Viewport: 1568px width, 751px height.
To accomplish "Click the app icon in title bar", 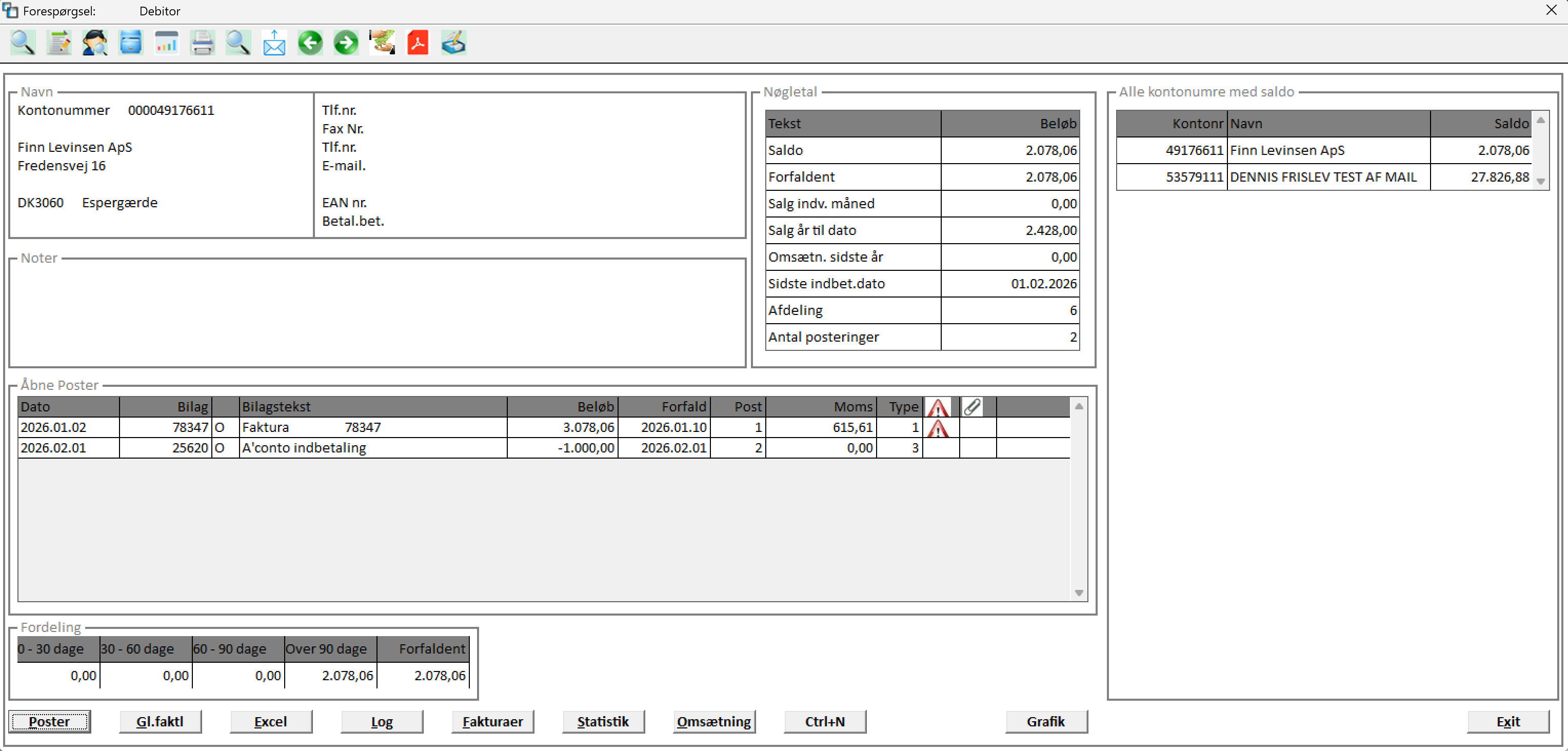I will [x=10, y=10].
